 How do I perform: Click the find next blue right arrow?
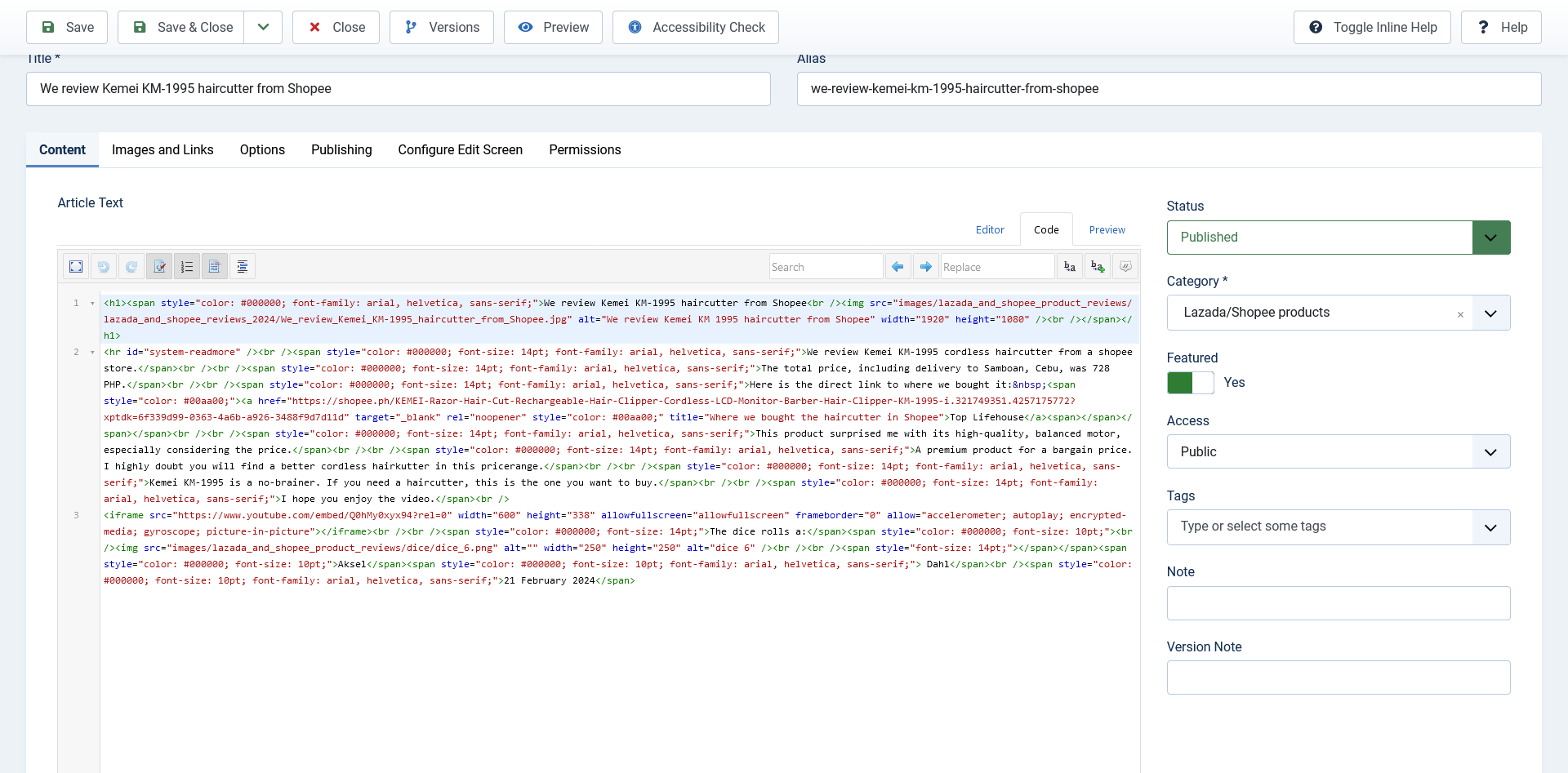coord(925,267)
